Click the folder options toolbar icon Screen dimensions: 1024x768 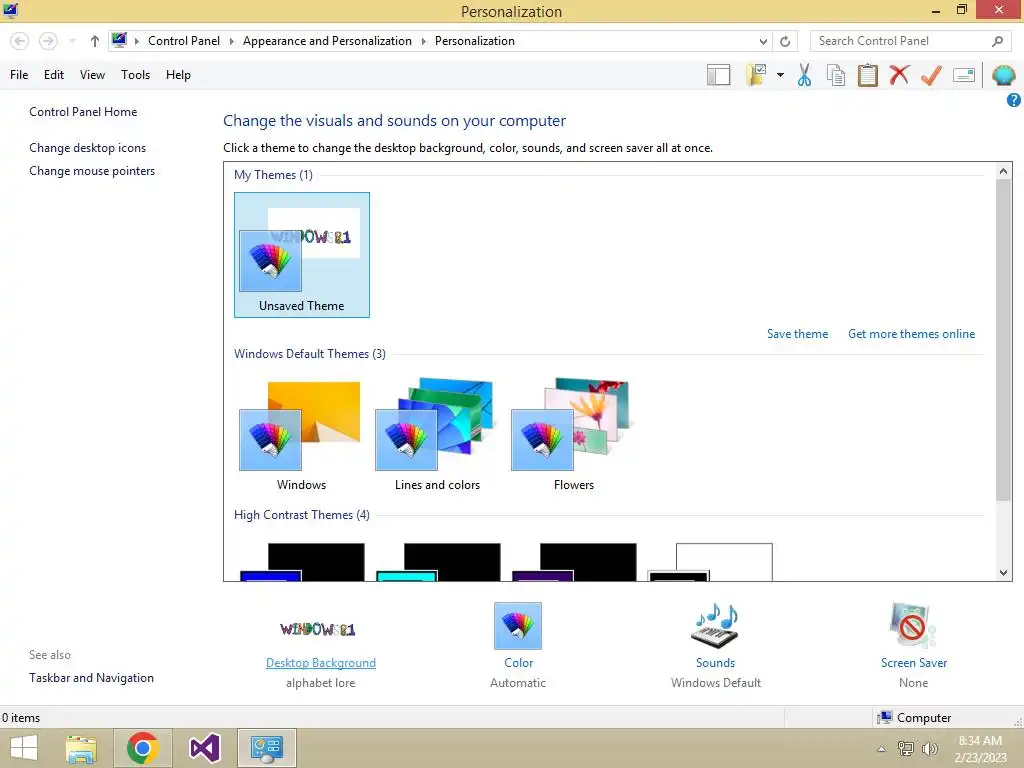(757, 75)
